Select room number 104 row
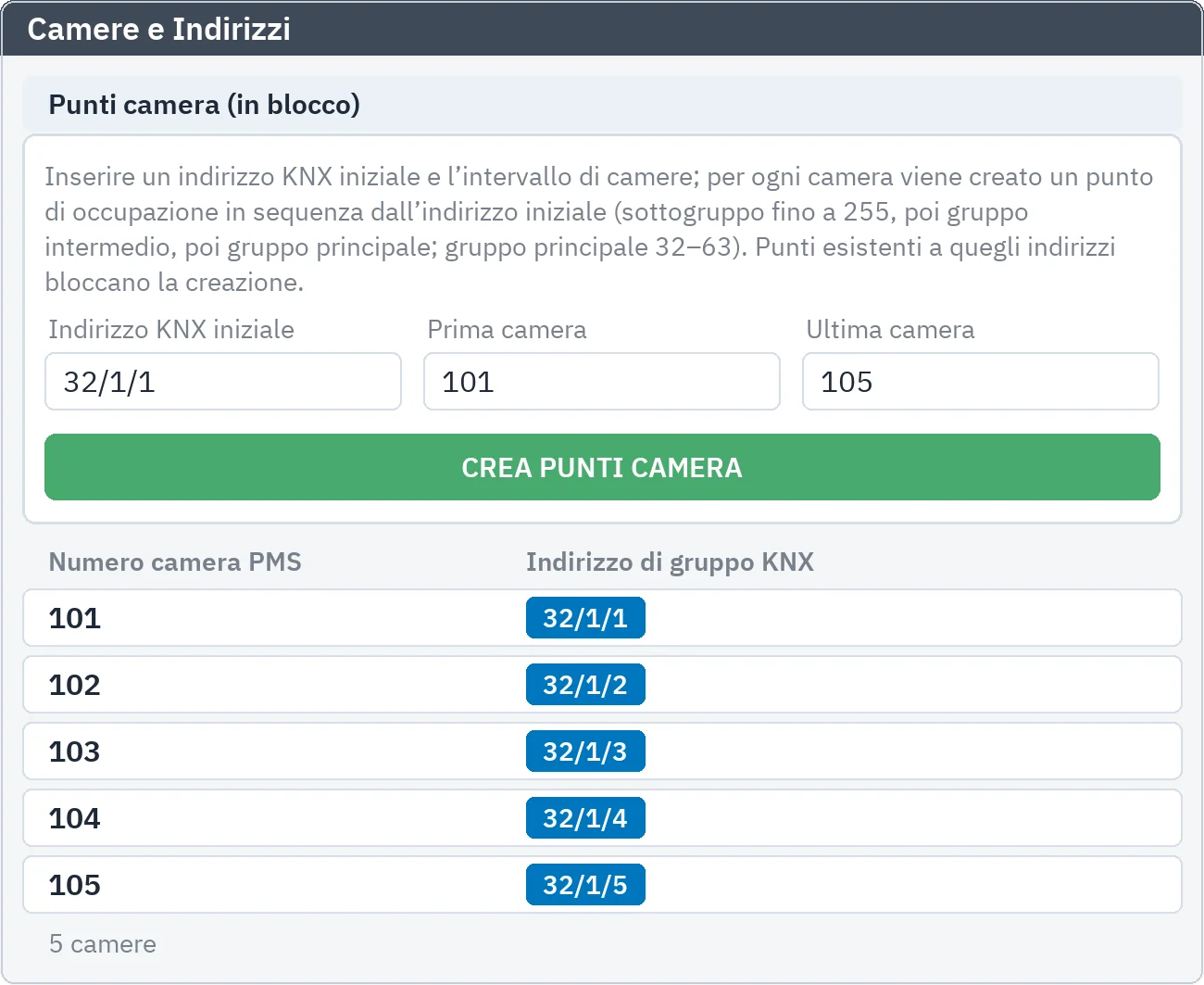Viewport: 1204px width, 985px height. (x=602, y=818)
